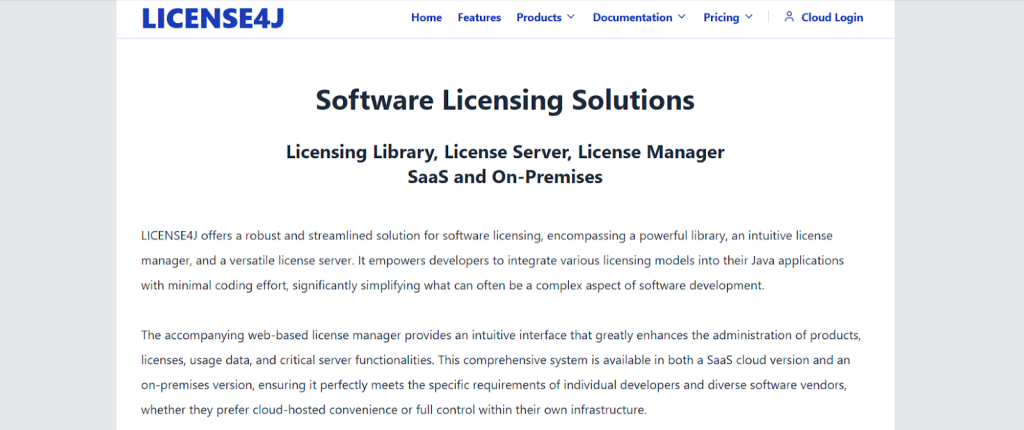
Task: Click the line starting 'manager, and a versatile license server'
Action: [x=492, y=260]
